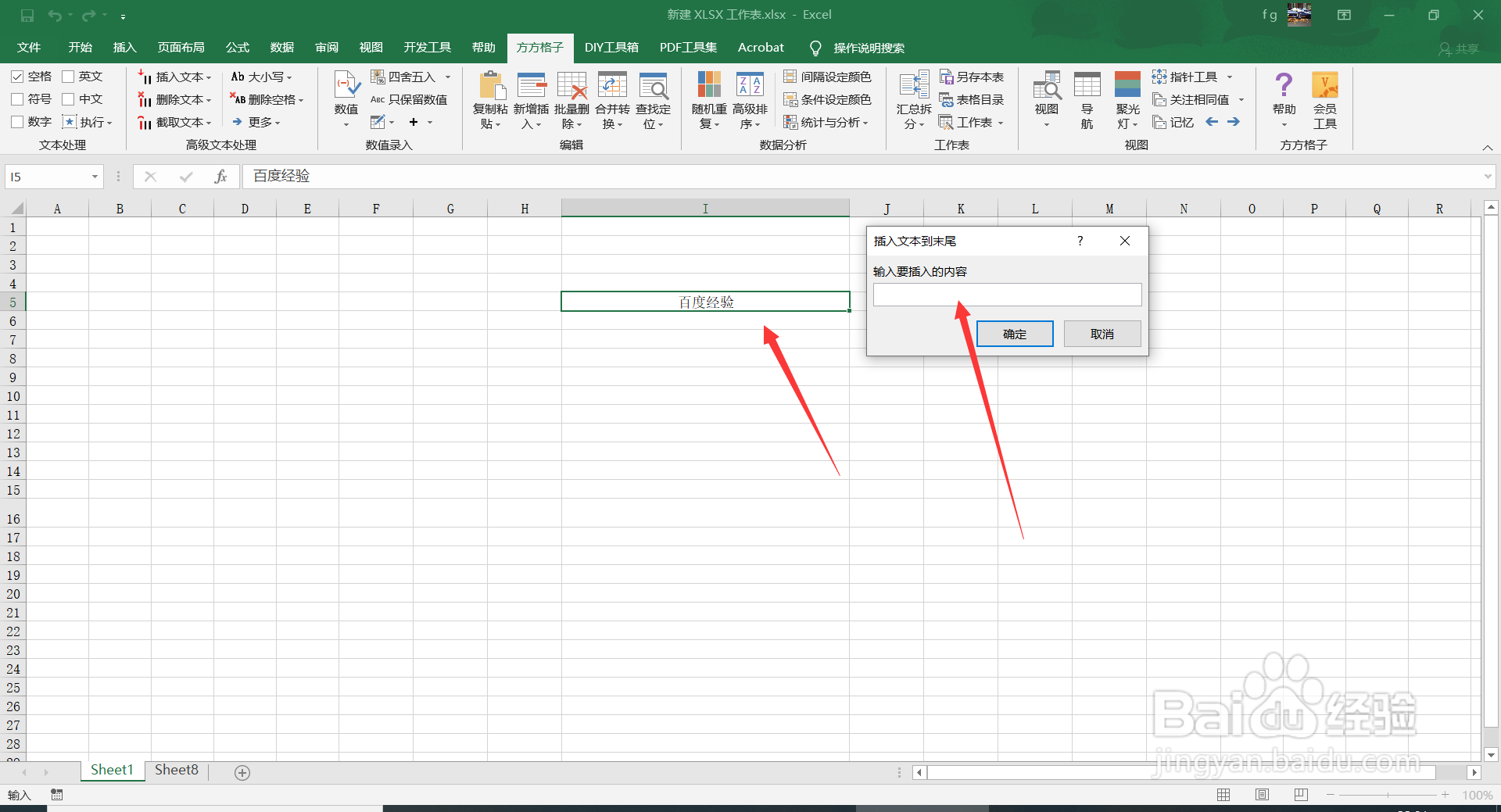The image size is (1501, 812).
Task: Switch to Sheet8 worksheet tab
Action: click(177, 770)
